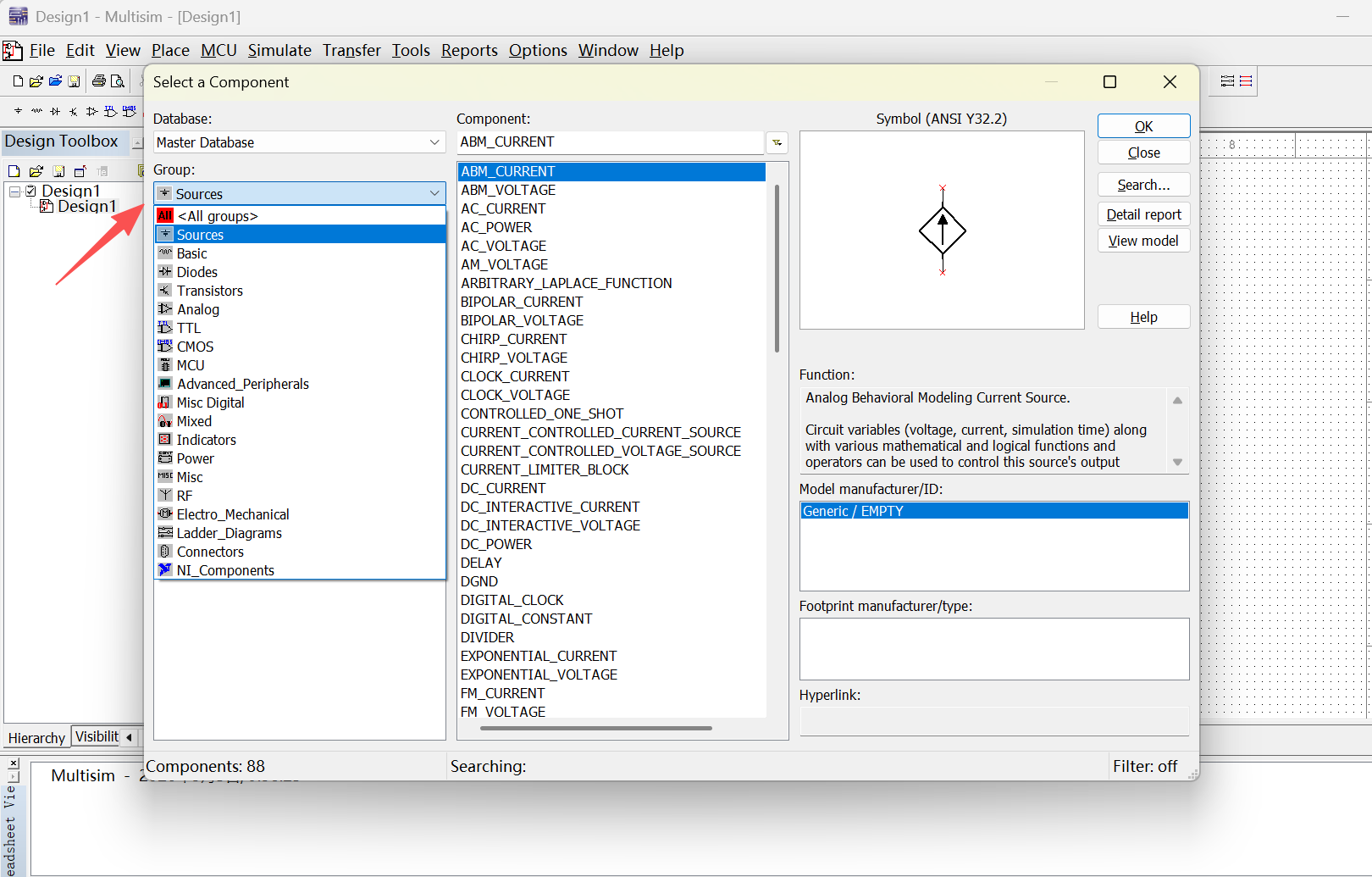The height and width of the screenshot is (877, 1372).
Task: Click the Print Preview magnifier icon
Action: pyautogui.click(x=118, y=81)
